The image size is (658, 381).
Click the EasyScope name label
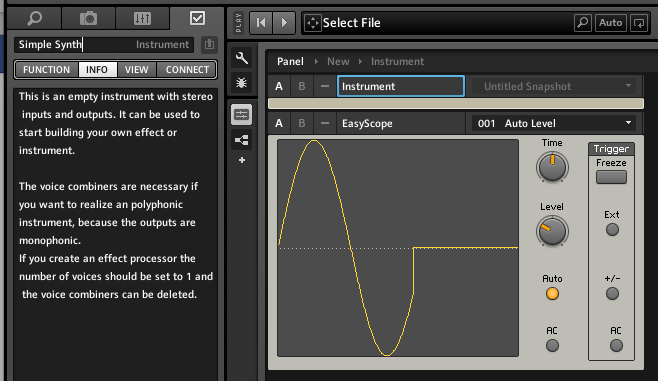(x=367, y=123)
